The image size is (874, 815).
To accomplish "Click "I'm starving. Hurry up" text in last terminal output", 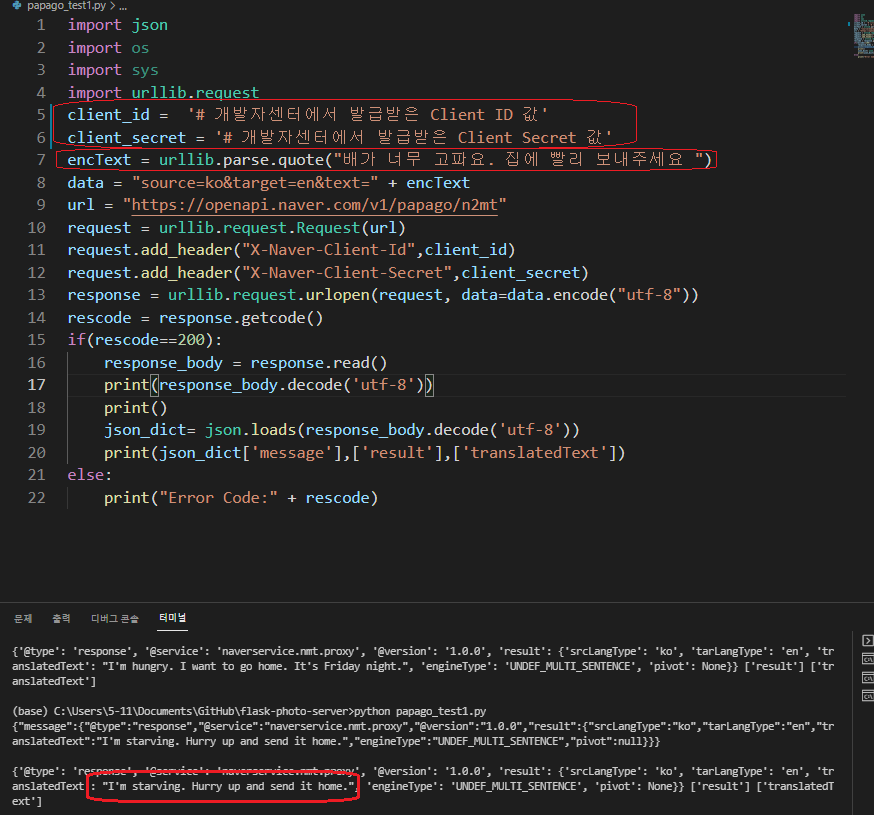I will tap(172, 787).
